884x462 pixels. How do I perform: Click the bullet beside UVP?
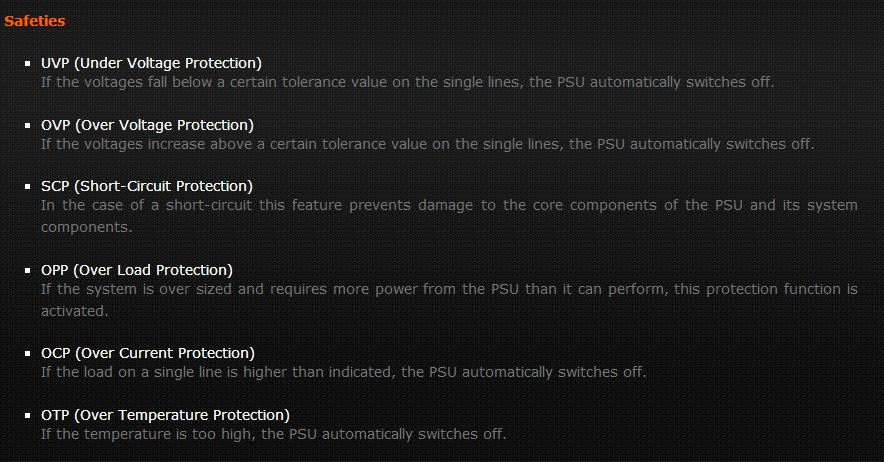click(29, 64)
